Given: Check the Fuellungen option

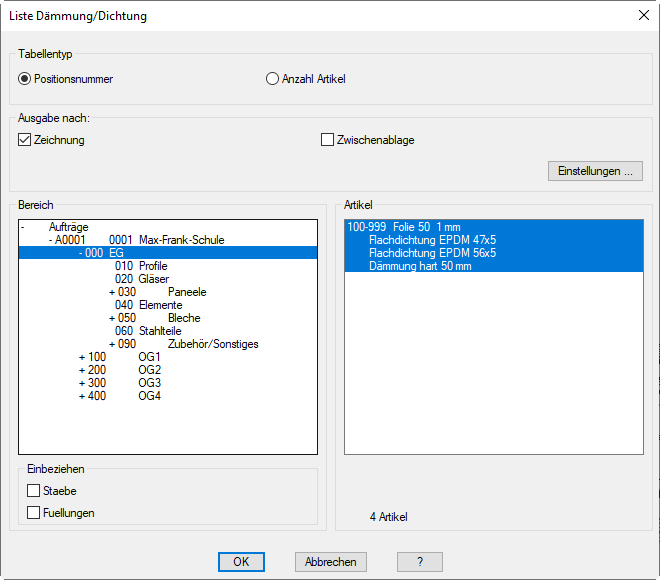Looking at the screenshot, I should tap(34, 513).
